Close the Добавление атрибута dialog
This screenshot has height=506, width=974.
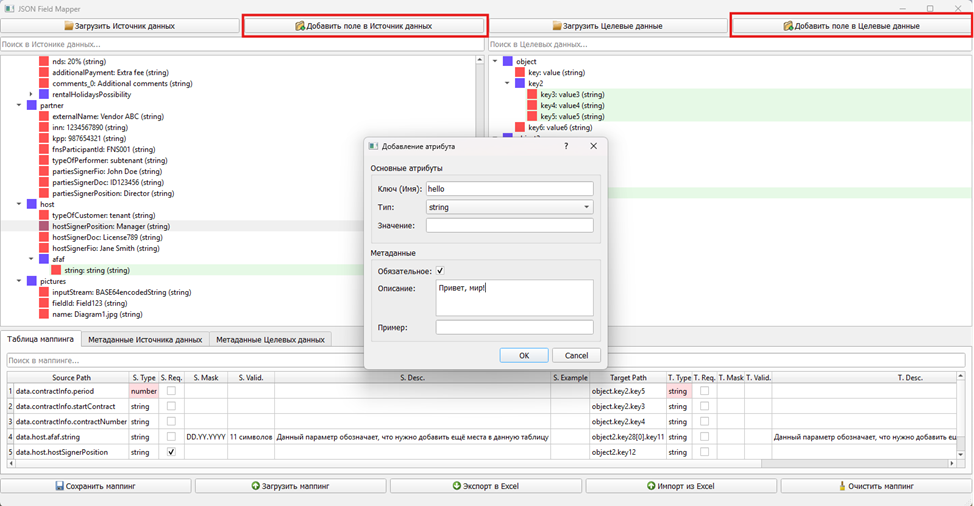coord(593,146)
